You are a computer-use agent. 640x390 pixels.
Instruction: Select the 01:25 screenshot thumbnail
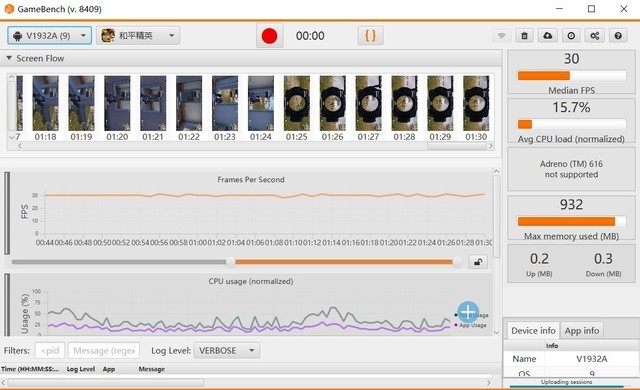pos(297,103)
